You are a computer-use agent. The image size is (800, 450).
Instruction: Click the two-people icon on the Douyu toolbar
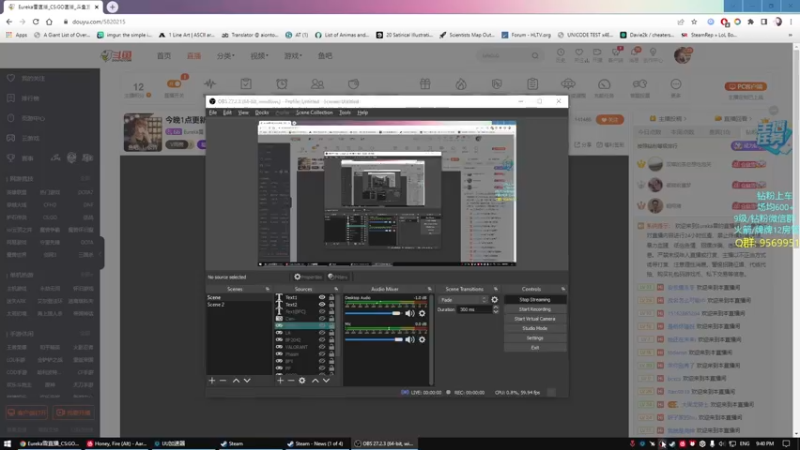317,84
